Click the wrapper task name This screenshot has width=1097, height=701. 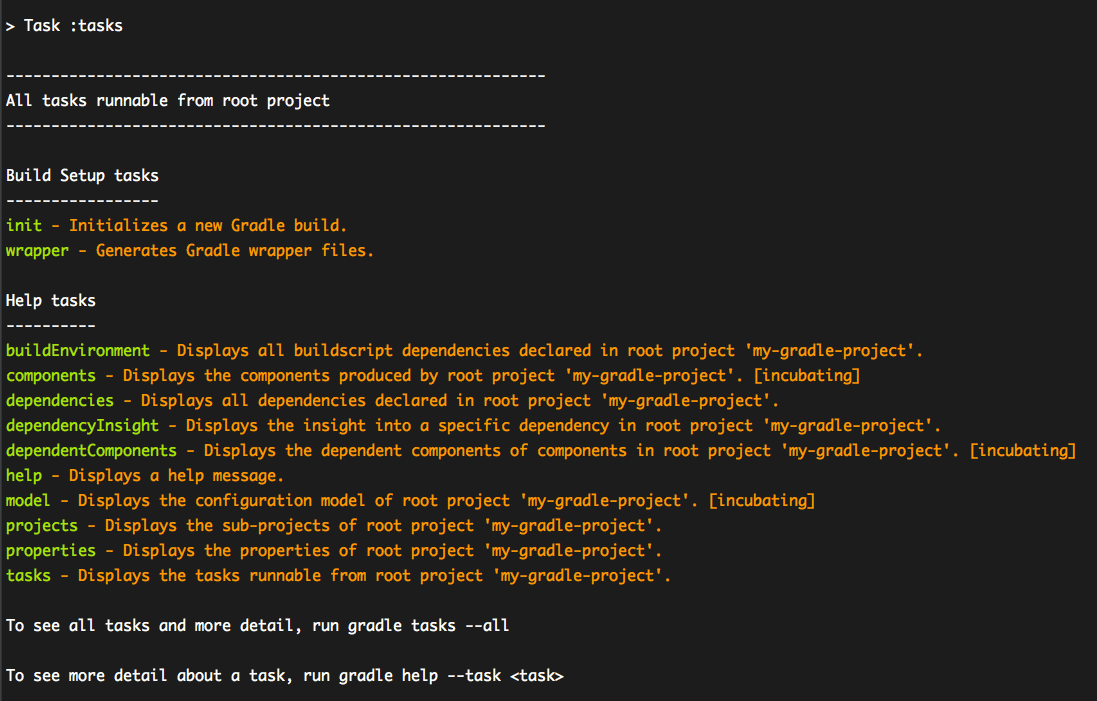[37, 250]
